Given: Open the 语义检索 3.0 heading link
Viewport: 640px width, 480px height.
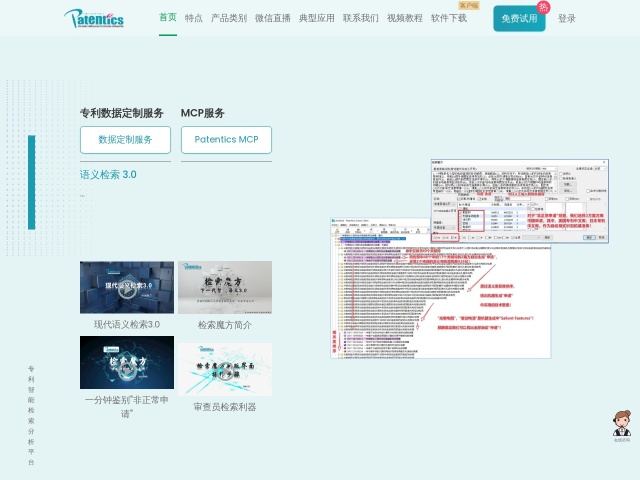Looking at the screenshot, I should pos(108,175).
